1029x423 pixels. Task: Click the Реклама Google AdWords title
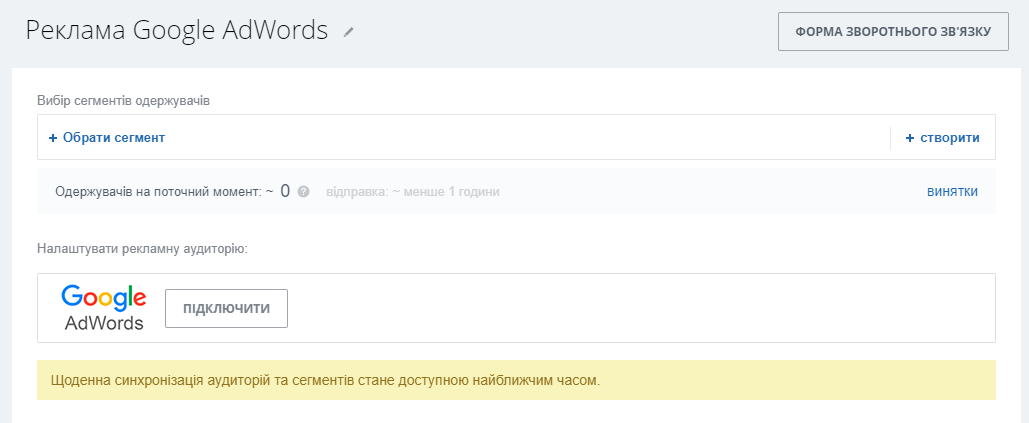point(177,30)
